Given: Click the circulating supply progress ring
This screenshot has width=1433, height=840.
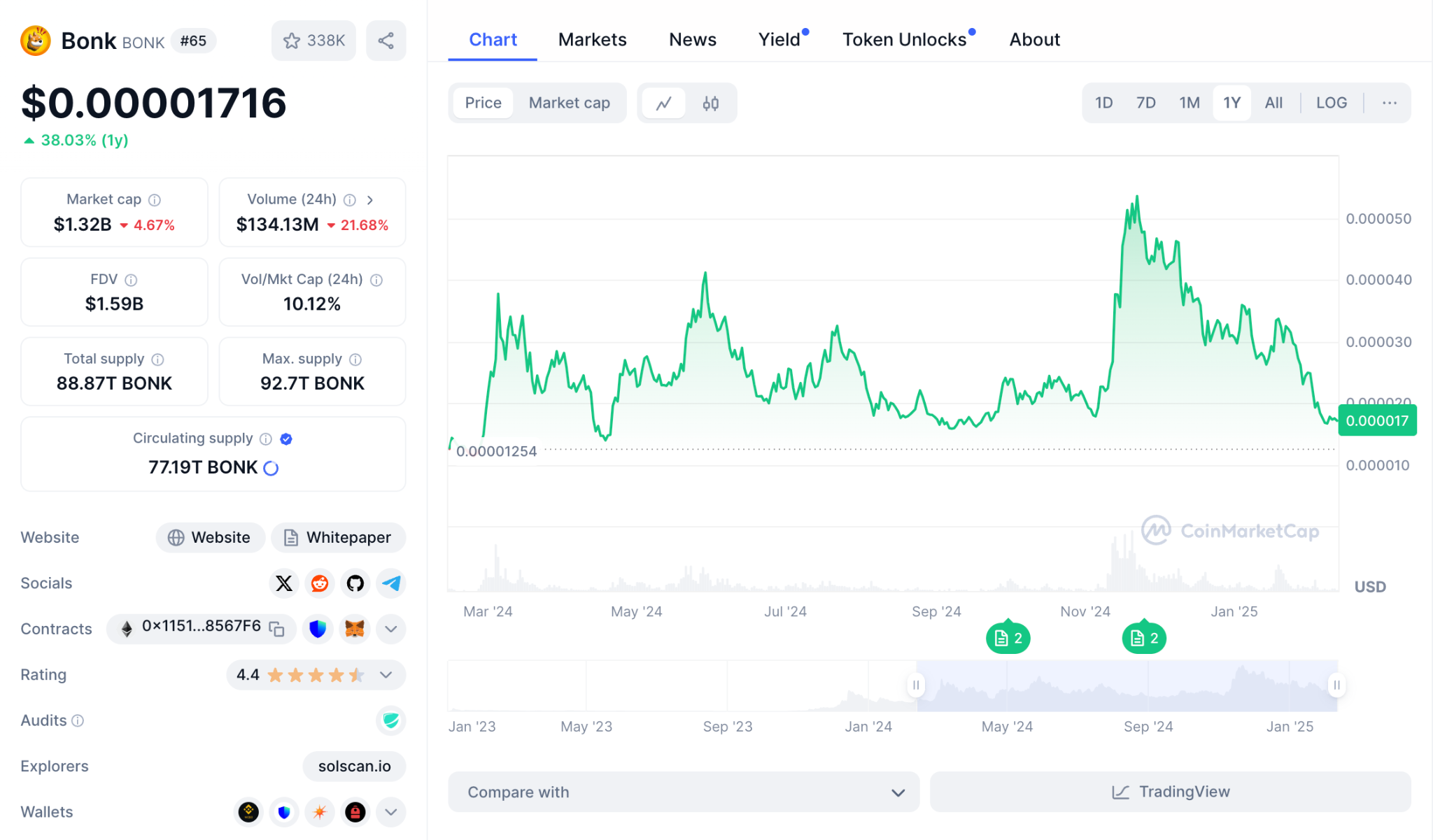Looking at the screenshot, I should (x=271, y=468).
